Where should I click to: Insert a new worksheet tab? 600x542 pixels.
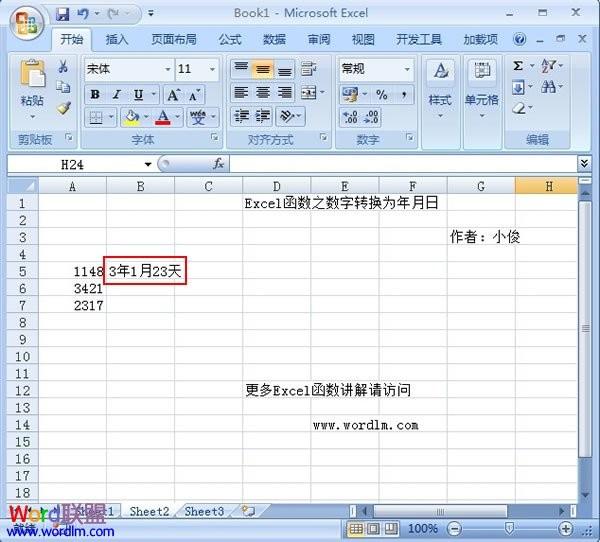coord(249,511)
